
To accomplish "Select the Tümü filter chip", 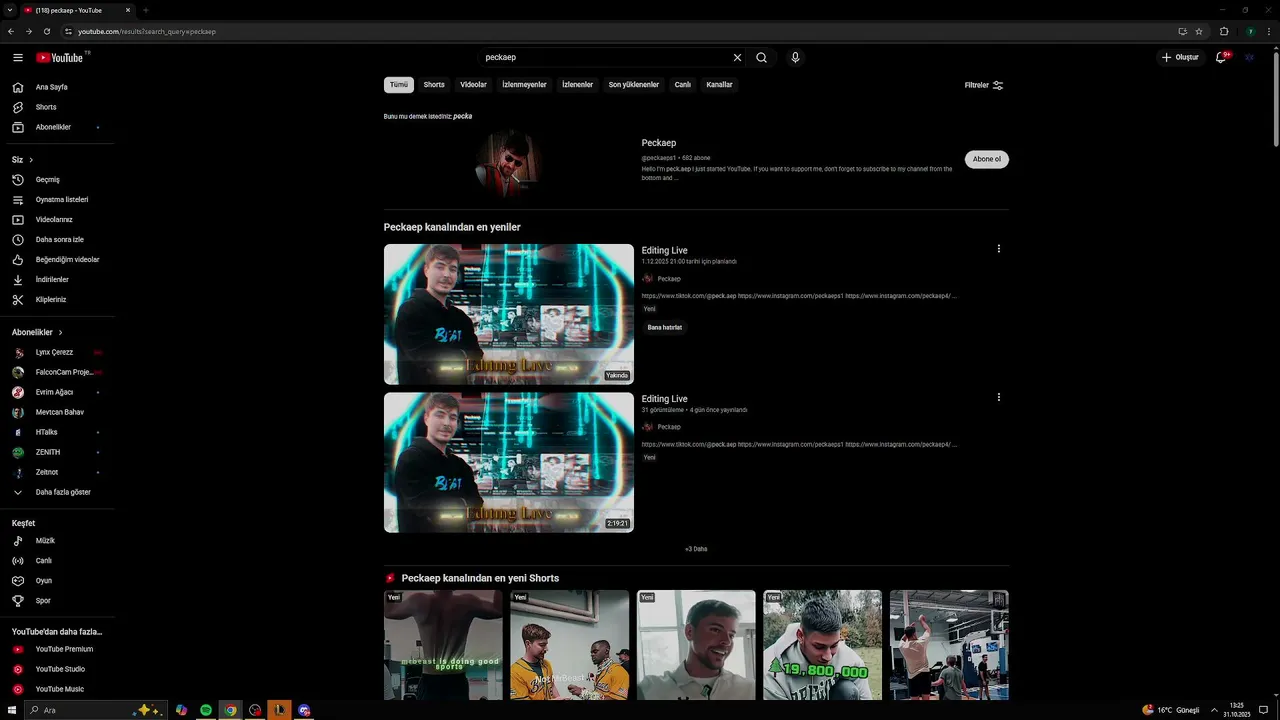I will pyautogui.click(x=399, y=85).
